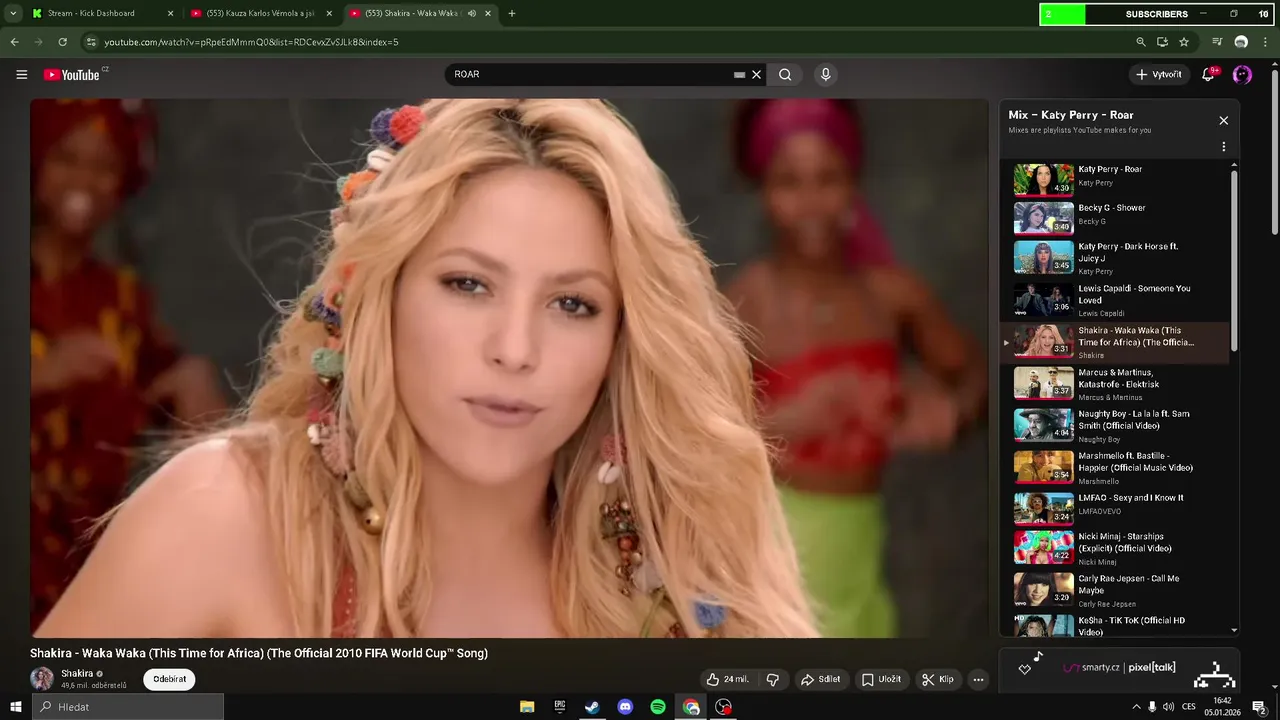Close the Kauza Karlos Vémola tab
Viewport: 1280px width, 720px height.
click(x=329, y=13)
